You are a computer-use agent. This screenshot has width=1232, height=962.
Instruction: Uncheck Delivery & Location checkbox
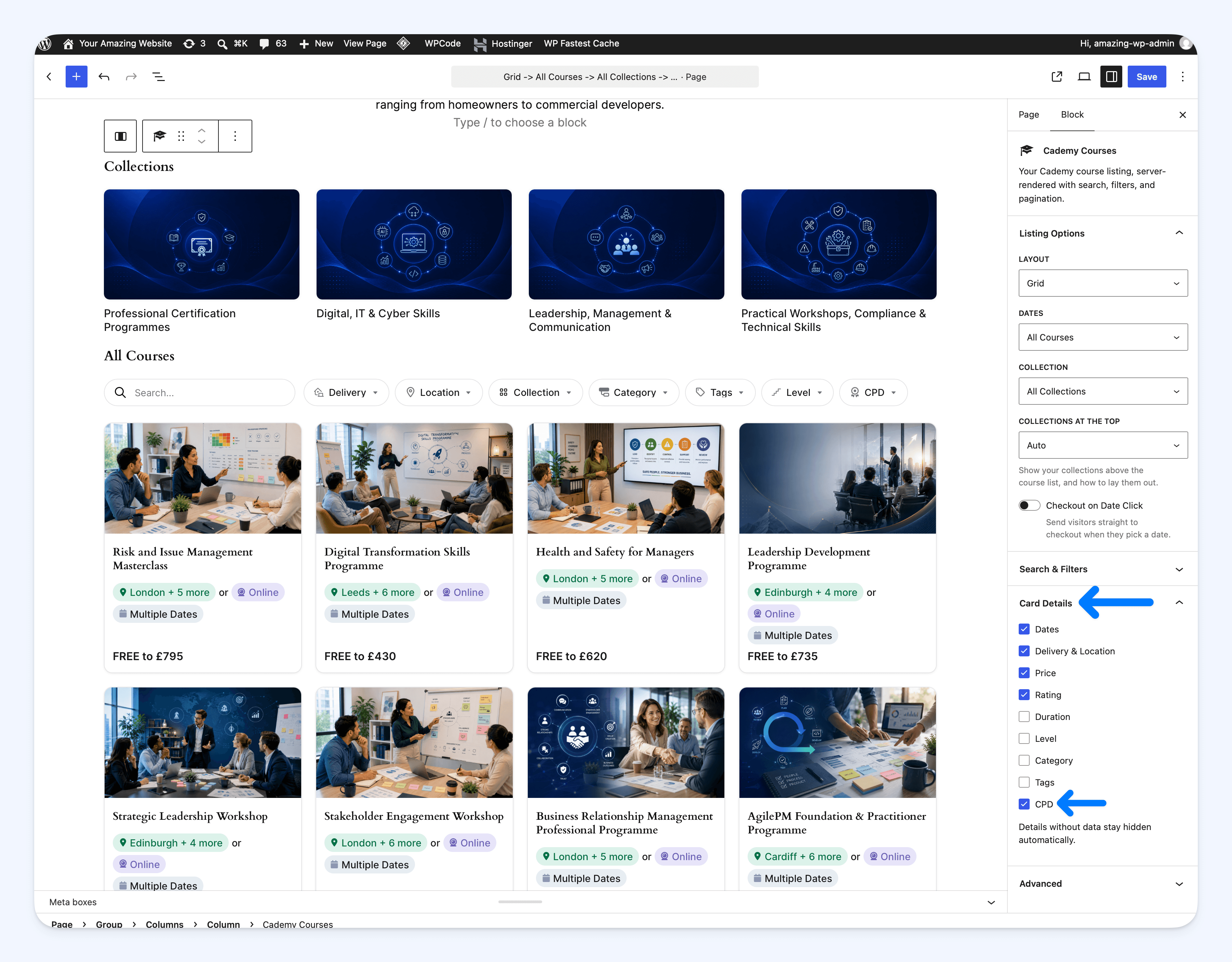(x=1025, y=651)
